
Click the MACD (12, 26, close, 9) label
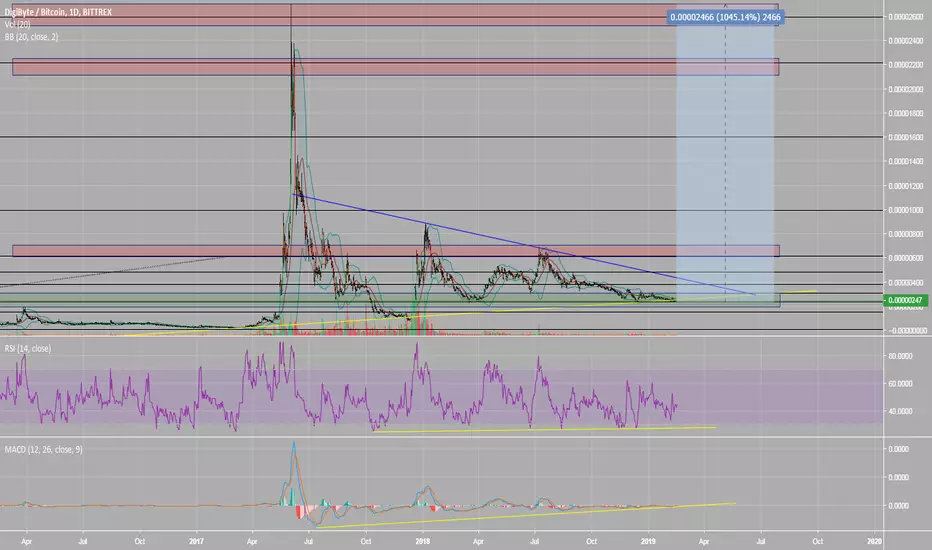coord(43,450)
